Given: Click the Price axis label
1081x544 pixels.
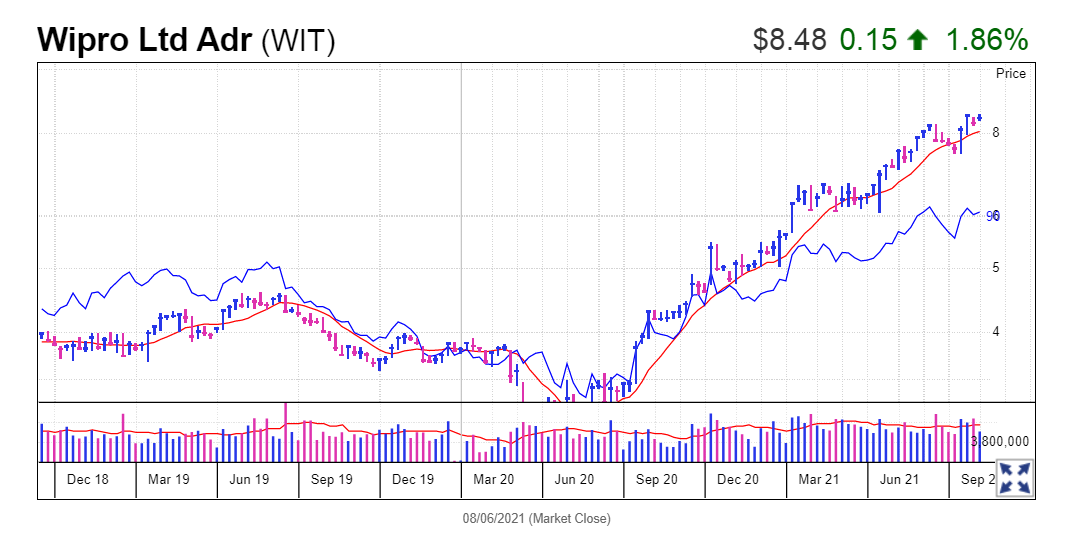Looking at the screenshot, I should pos(1011,74).
